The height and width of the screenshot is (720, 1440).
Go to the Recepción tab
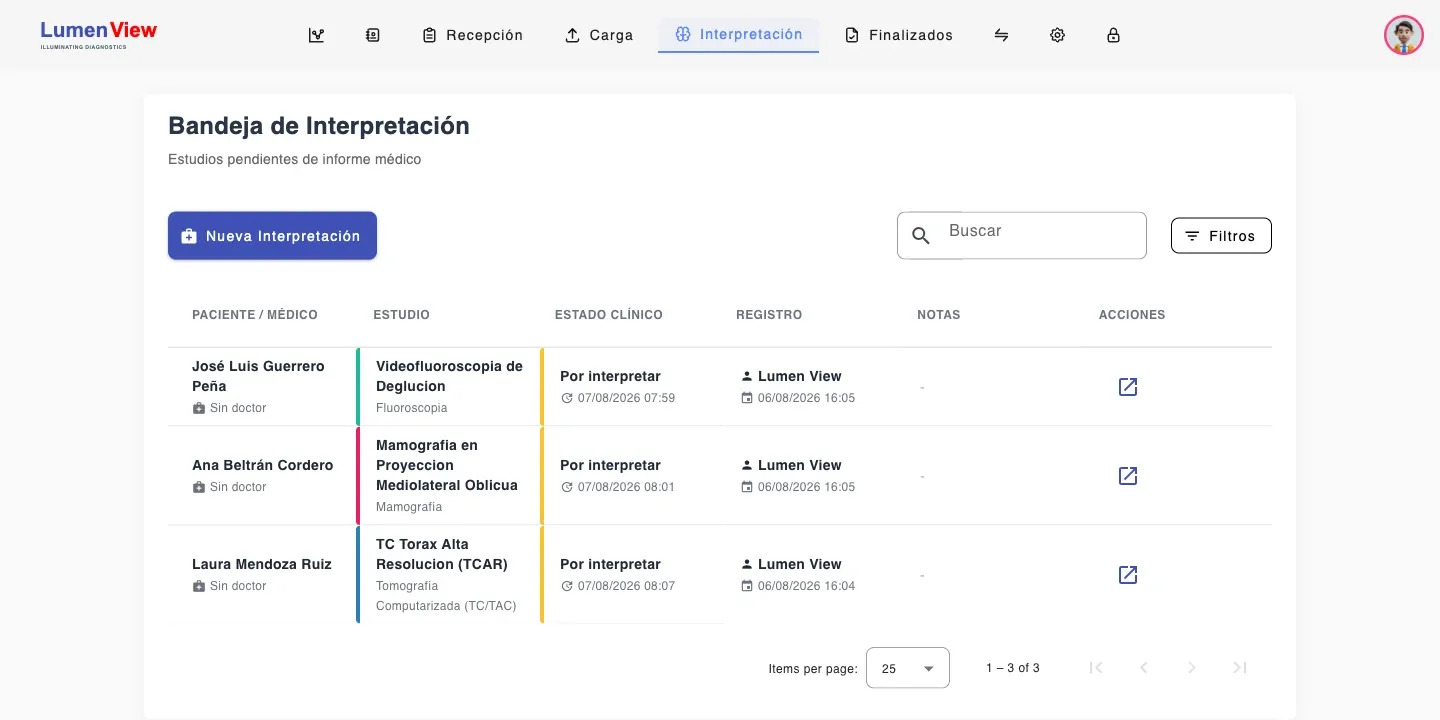pos(473,35)
